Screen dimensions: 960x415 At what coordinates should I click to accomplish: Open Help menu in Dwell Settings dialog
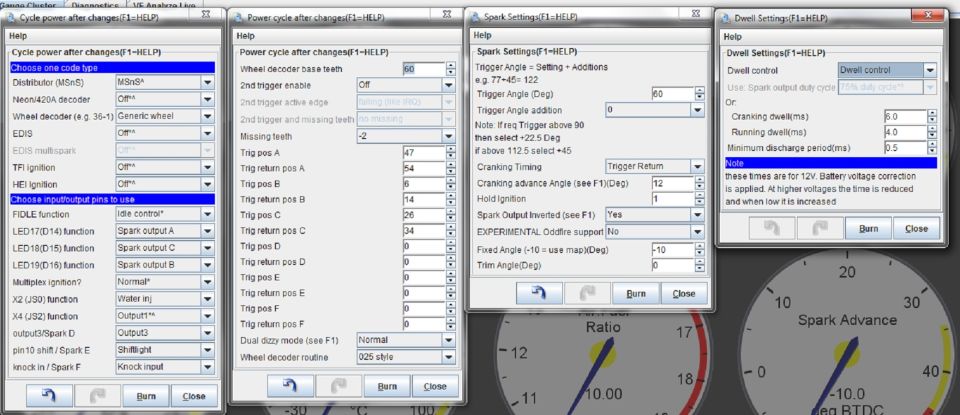tap(733, 37)
